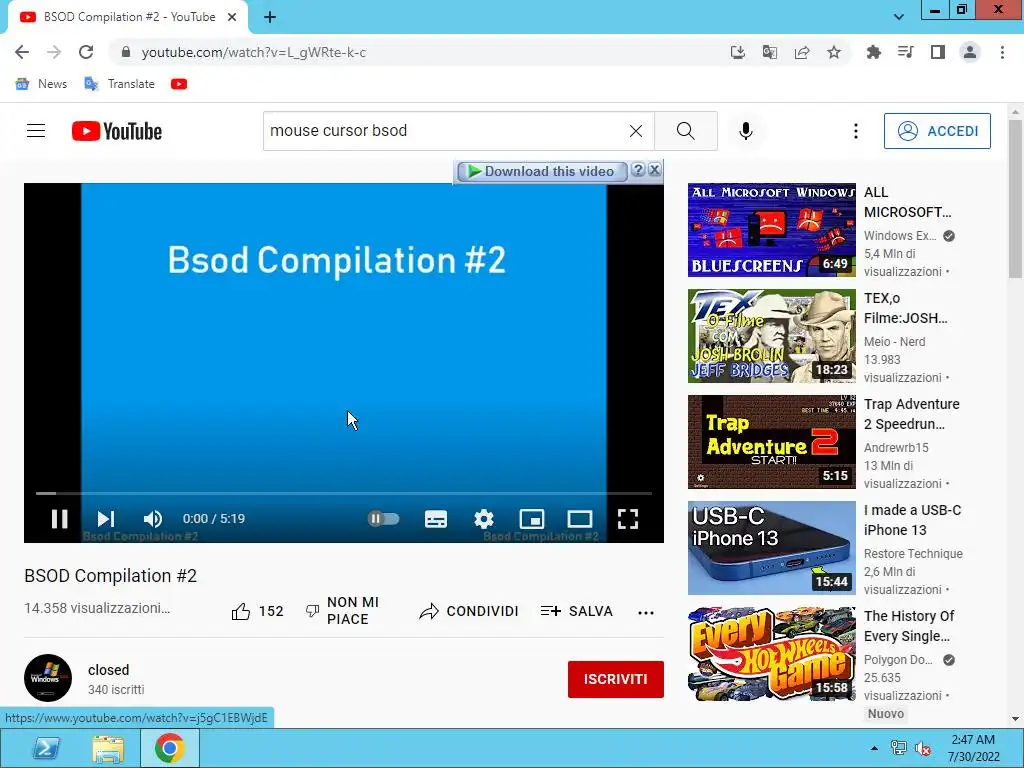Screen dimensions: 1024x768
Task: Pause the video playback
Action: pyautogui.click(x=59, y=519)
